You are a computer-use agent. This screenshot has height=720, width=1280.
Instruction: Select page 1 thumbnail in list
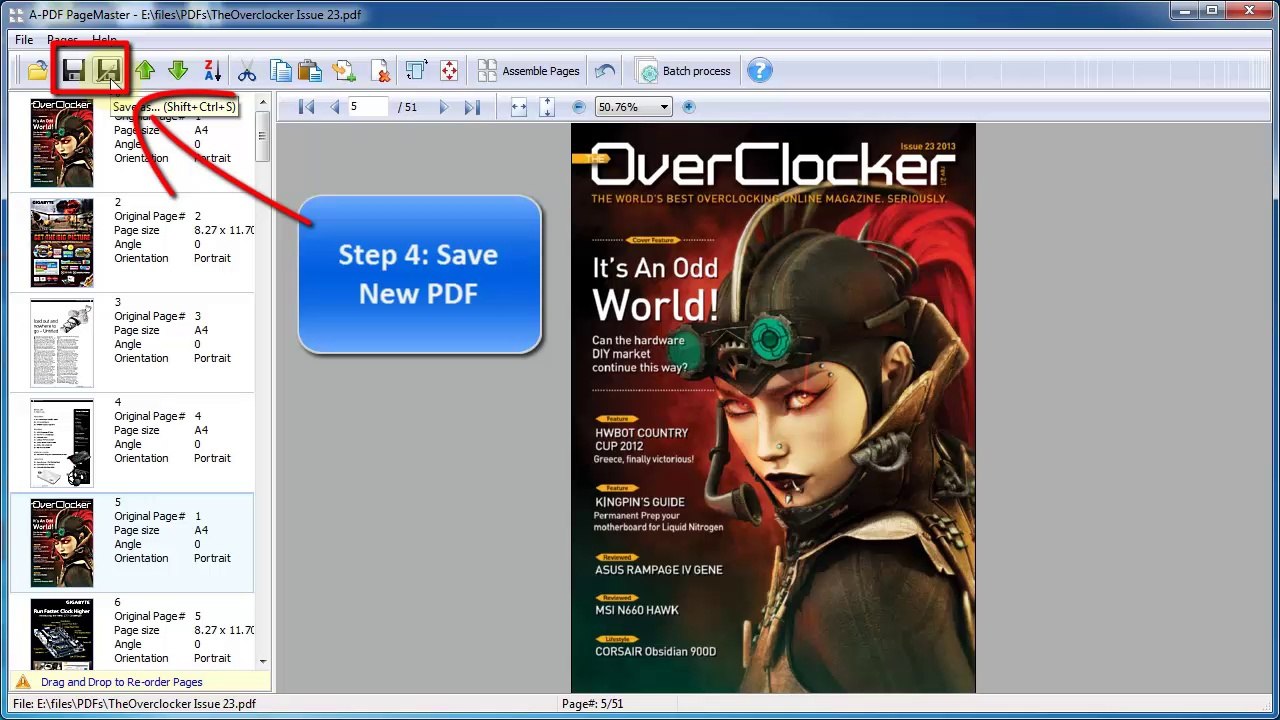[62, 143]
